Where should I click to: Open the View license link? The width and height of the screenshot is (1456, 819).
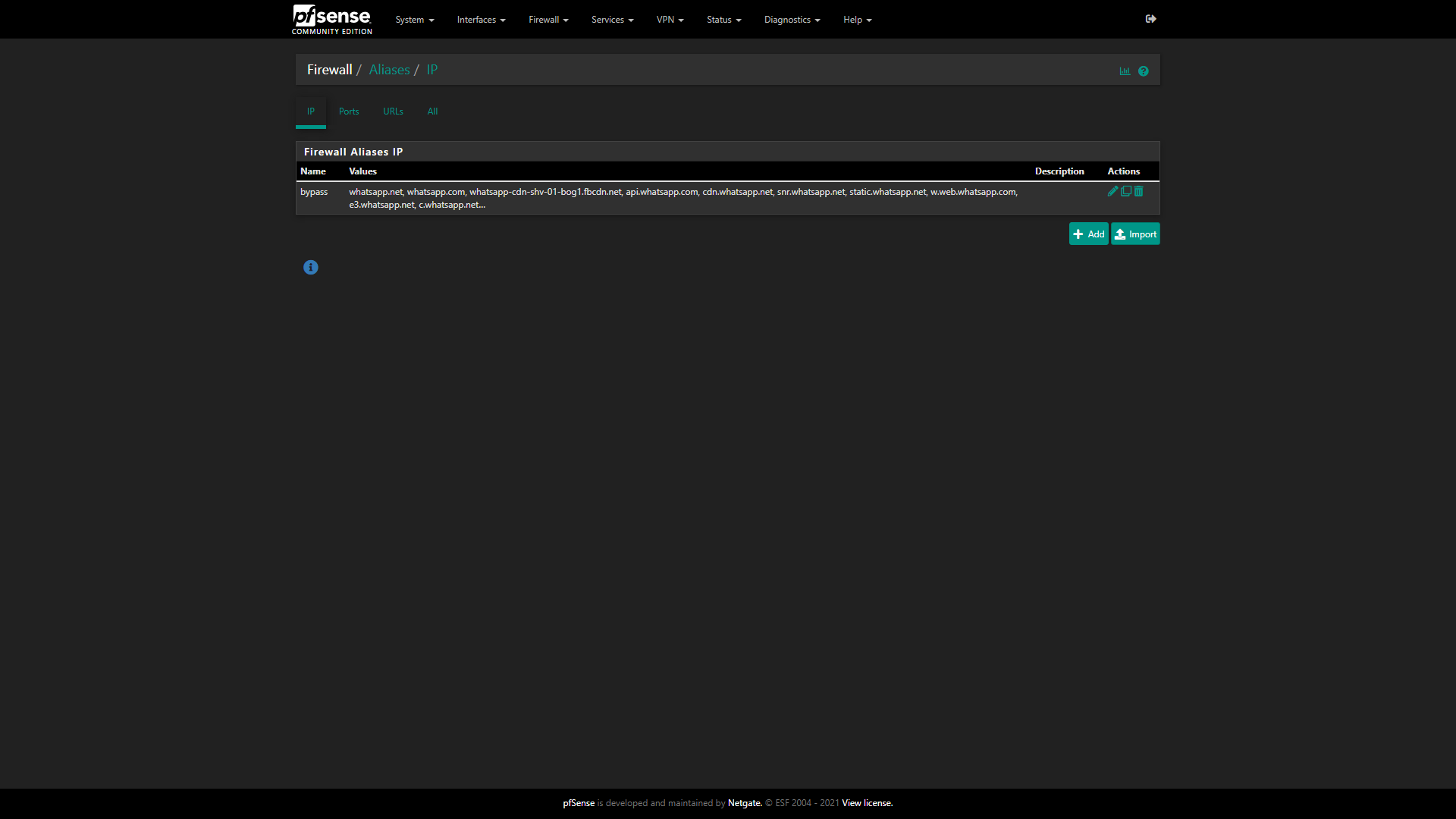[868, 803]
